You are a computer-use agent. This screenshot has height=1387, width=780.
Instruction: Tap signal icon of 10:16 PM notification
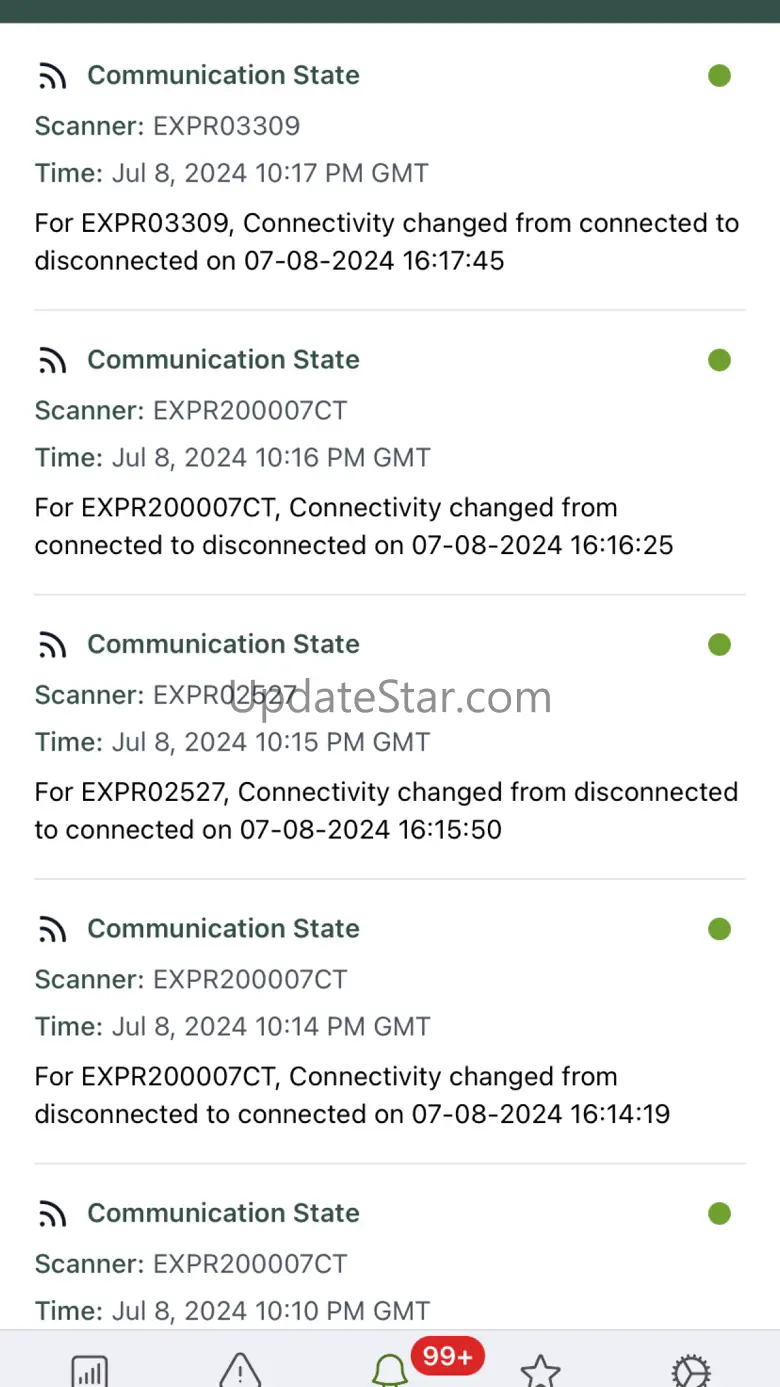[x=52, y=360]
